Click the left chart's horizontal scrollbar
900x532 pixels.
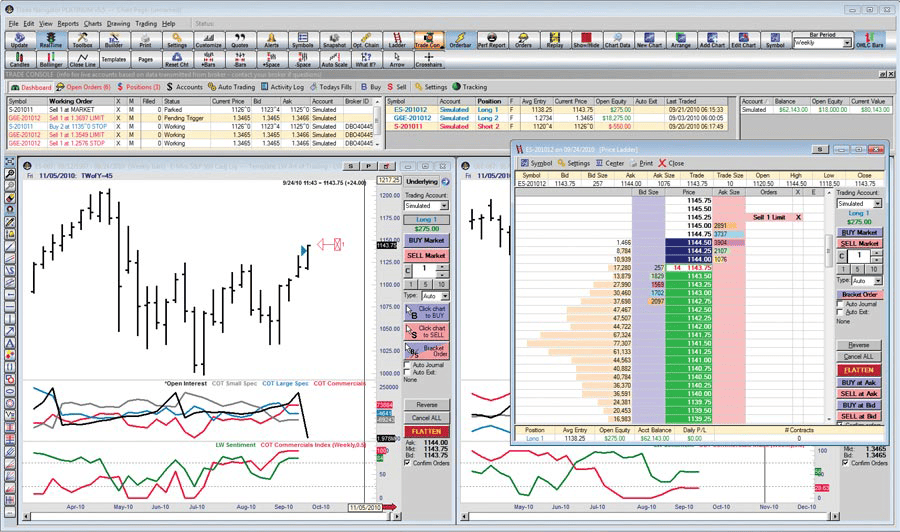click(211, 517)
